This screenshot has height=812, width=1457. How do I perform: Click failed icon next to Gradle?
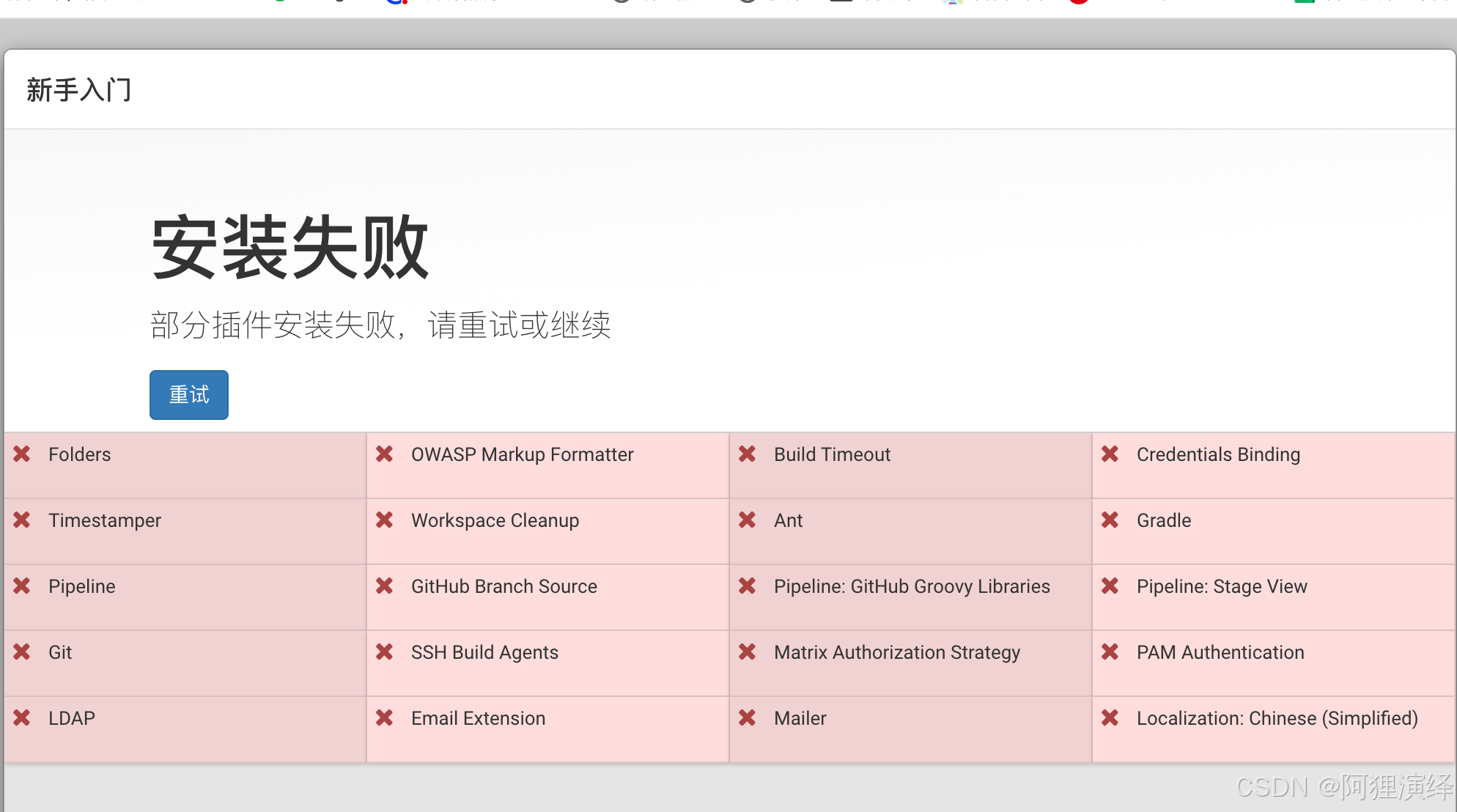(x=1110, y=520)
